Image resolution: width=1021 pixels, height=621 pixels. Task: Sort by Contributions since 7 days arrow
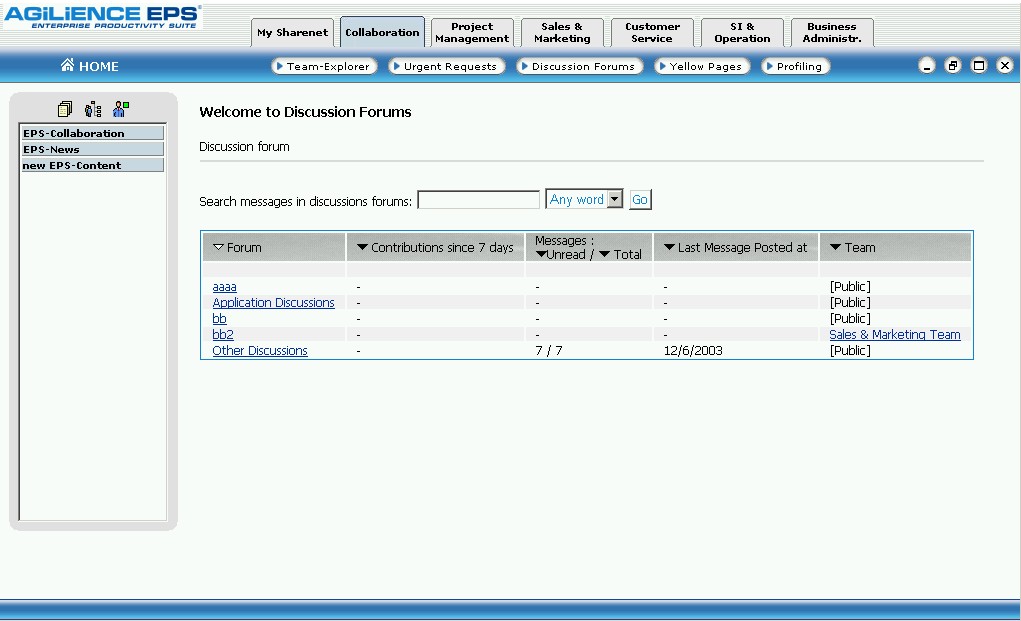(x=362, y=247)
